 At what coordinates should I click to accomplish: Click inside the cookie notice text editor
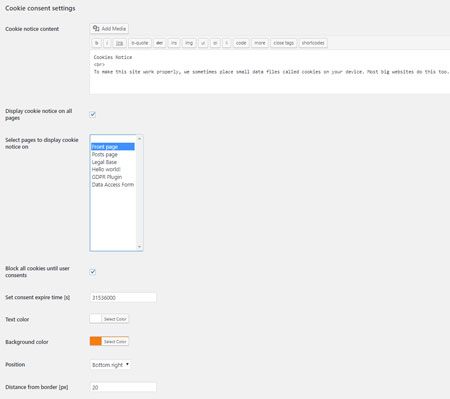tap(270, 72)
